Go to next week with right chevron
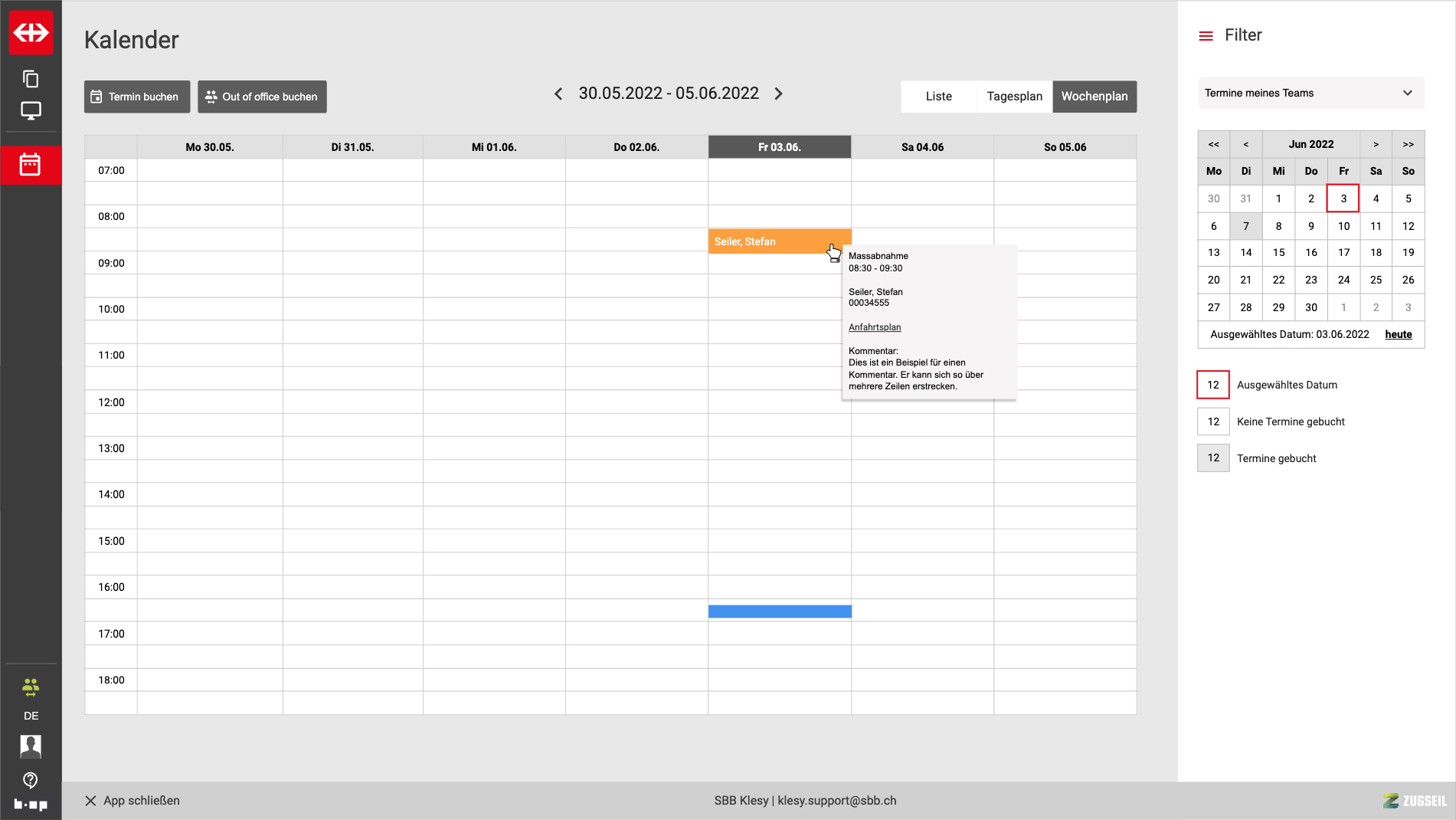Screen dimensions: 1456x820 coord(779,93)
